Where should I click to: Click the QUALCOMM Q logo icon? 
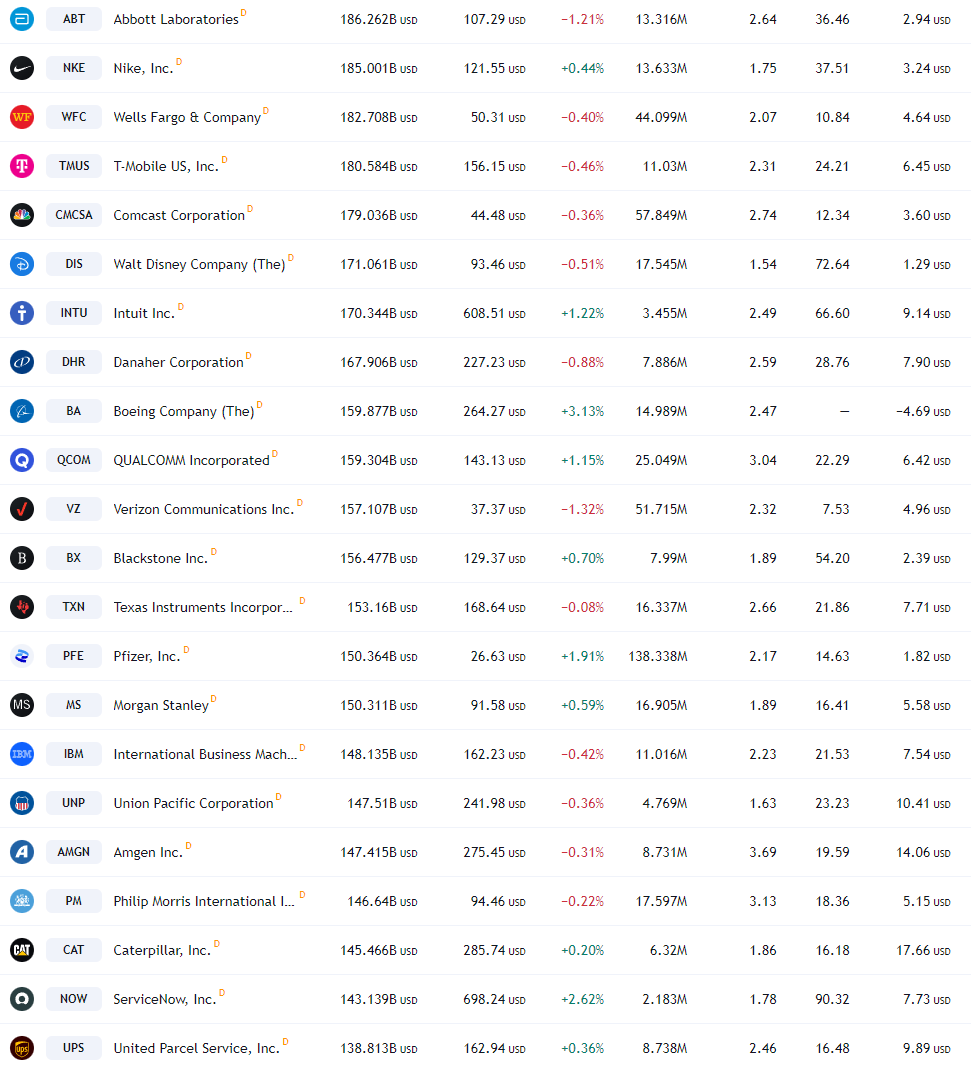coord(22,460)
